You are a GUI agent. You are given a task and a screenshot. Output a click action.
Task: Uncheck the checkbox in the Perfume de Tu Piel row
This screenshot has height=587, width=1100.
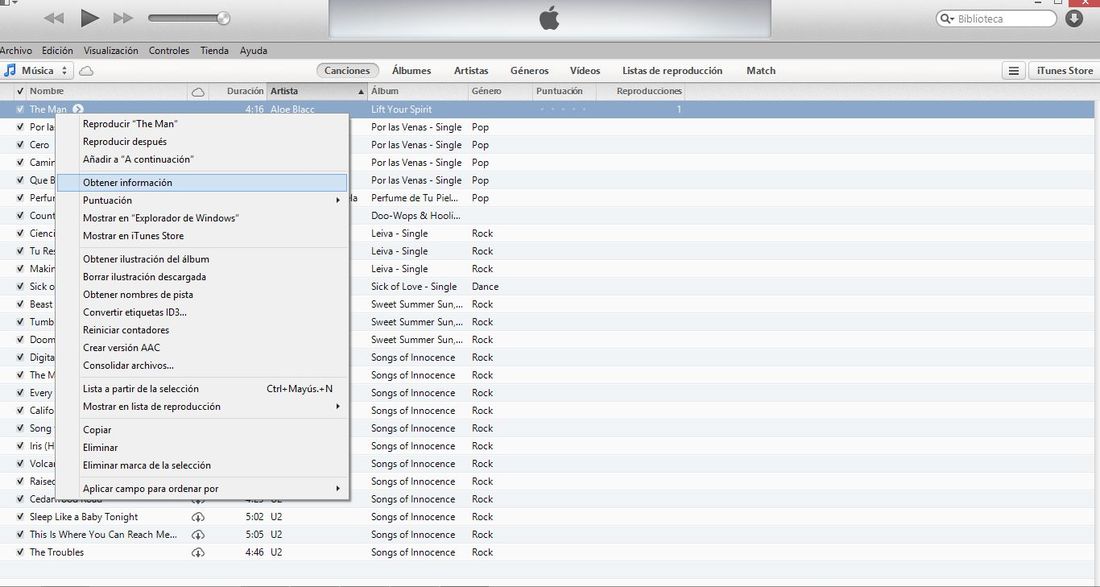(20, 198)
